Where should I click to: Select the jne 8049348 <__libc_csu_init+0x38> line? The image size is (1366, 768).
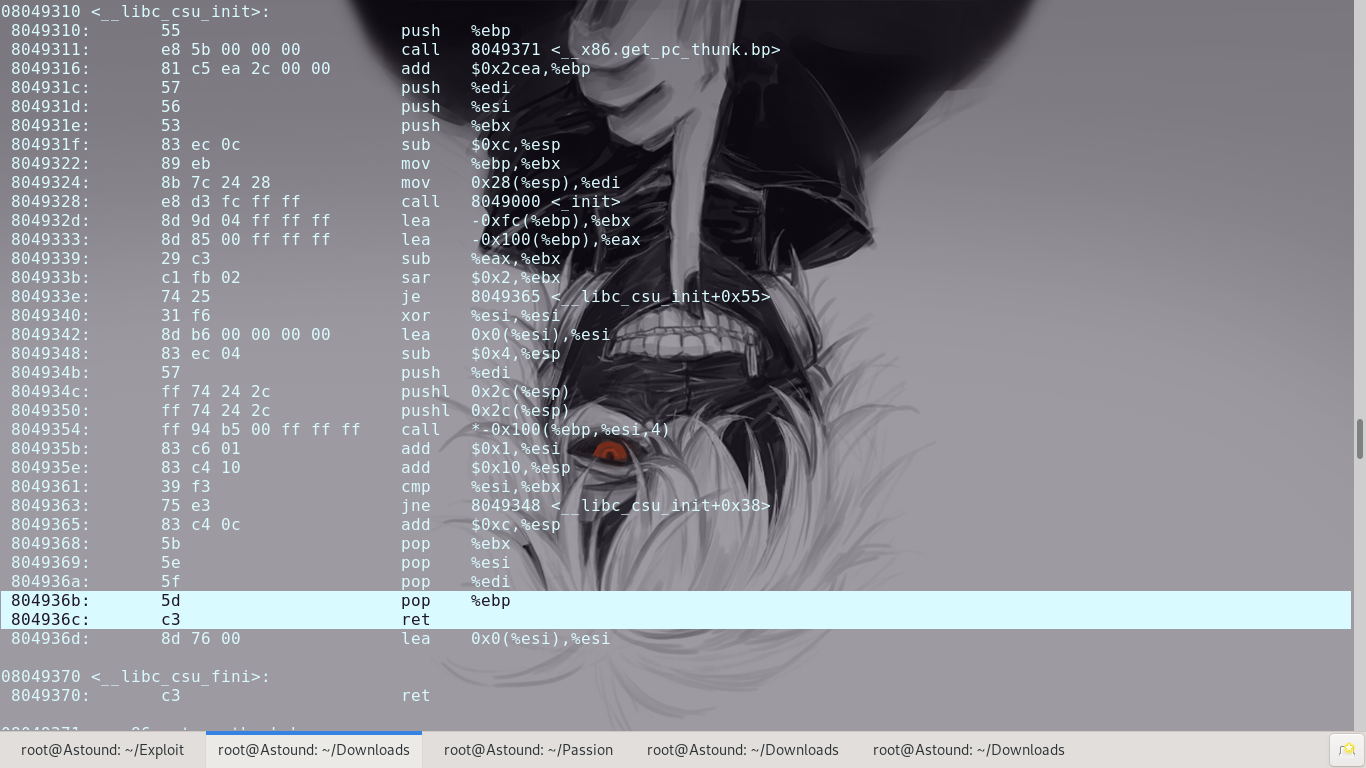click(x=585, y=506)
